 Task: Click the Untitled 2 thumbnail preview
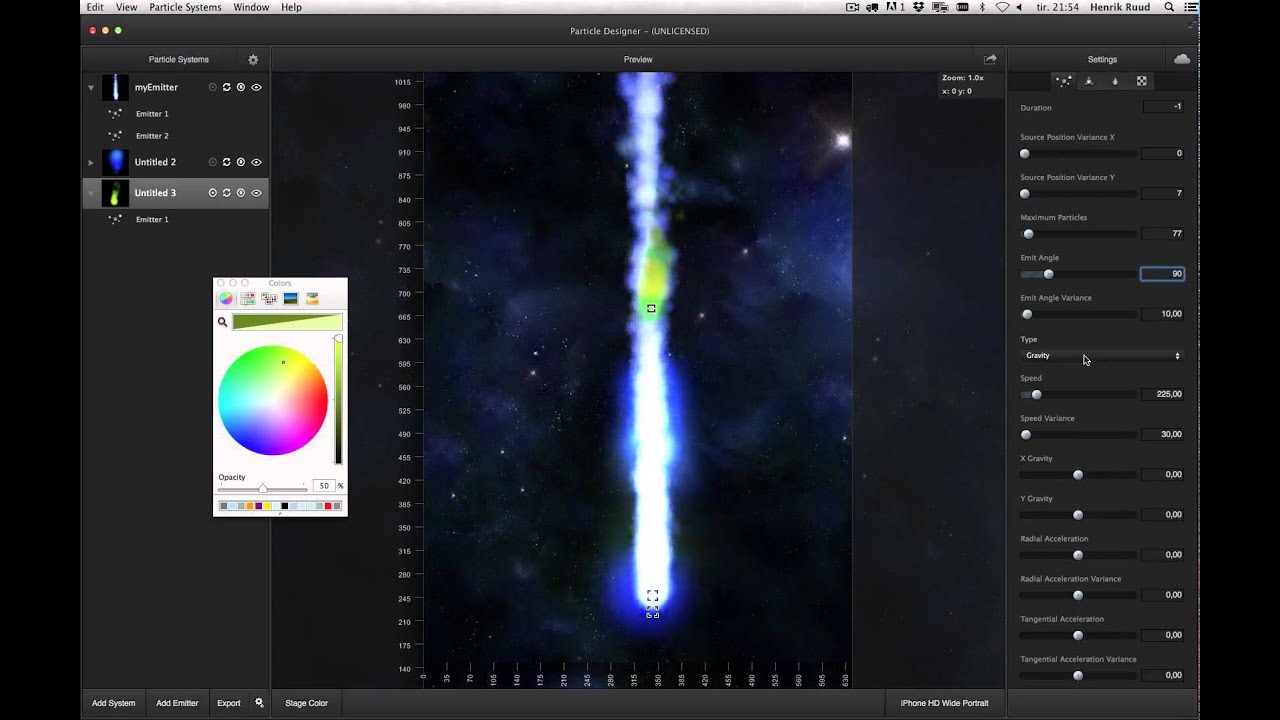point(115,162)
